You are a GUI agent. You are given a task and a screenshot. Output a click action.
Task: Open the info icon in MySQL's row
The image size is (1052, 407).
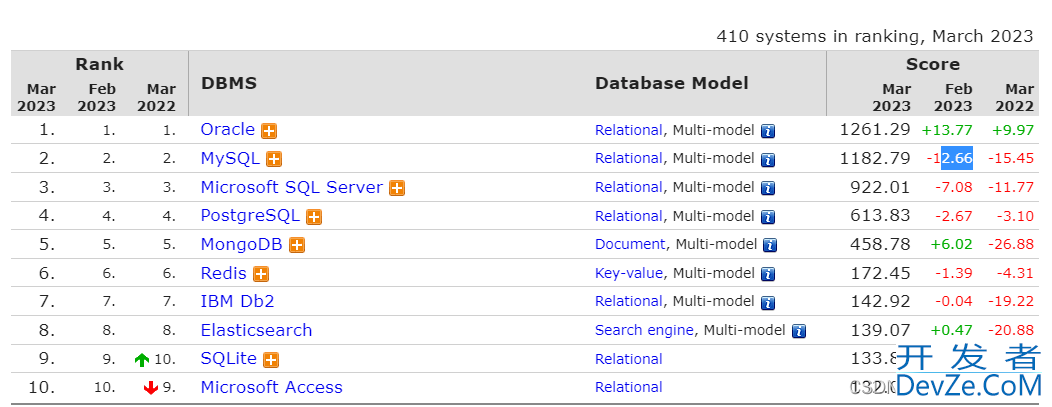point(768,160)
